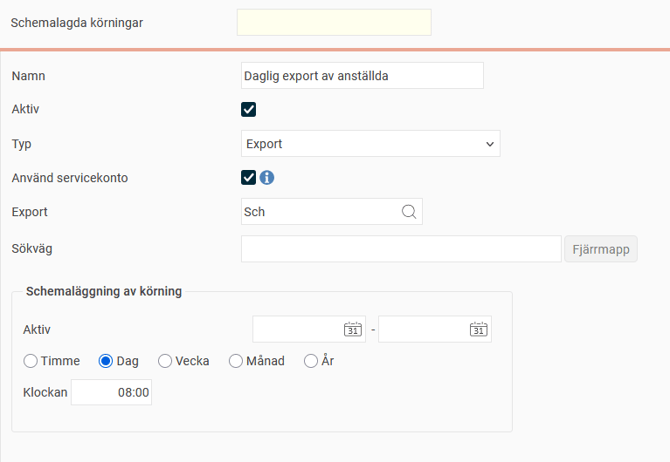Screen dimensions: 670x462
Task: Click the search magnifier in Export field
Action: 408,212
